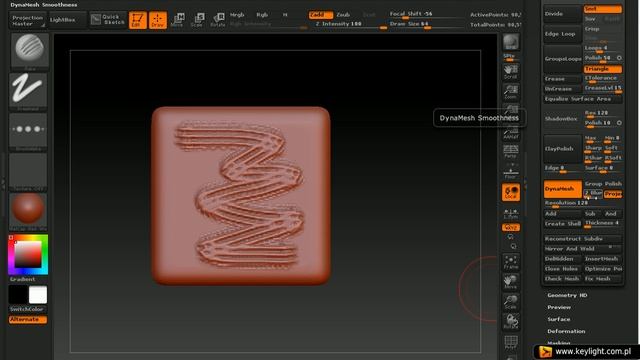The image size is (640, 360).
Task: Click the ClayPolish button
Action: coord(562,149)
